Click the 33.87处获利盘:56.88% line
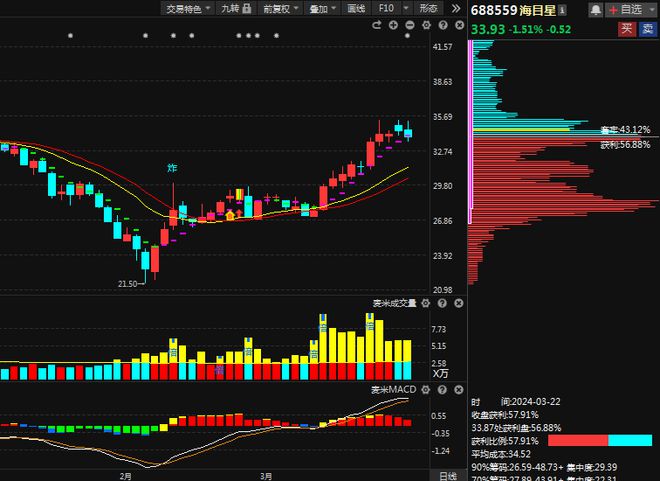 pyautogui.click(x=516, y=428)
